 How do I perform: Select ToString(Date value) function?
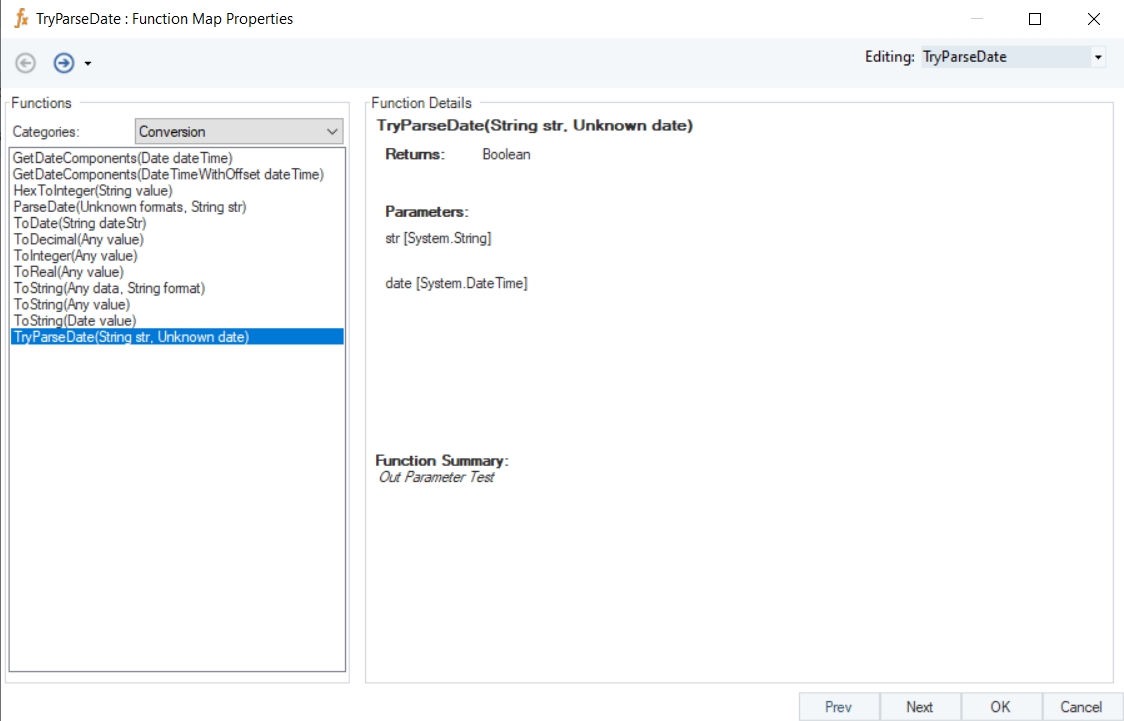click(x=75, y=320)
